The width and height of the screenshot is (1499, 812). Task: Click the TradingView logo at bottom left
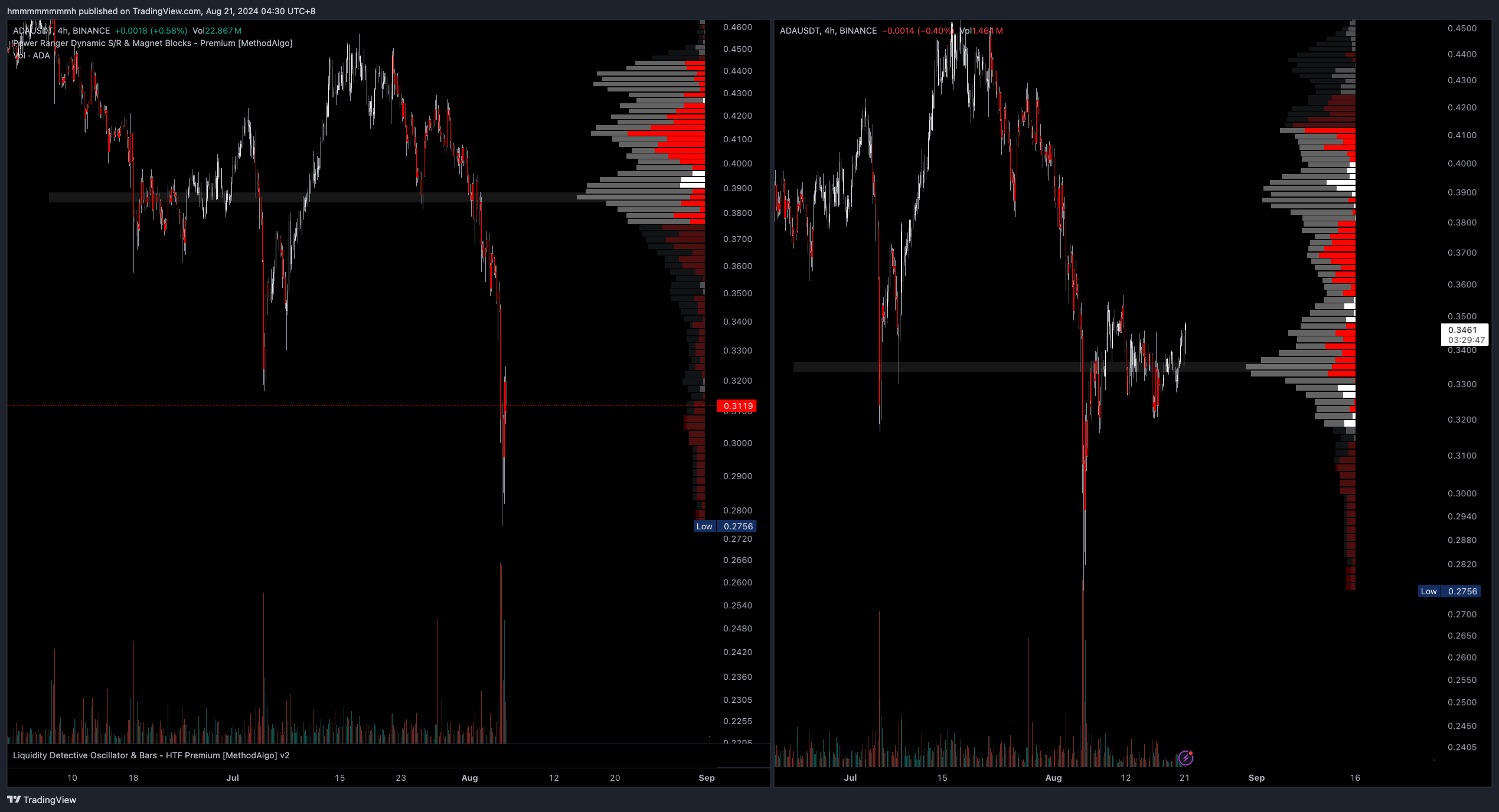[42, 800]
